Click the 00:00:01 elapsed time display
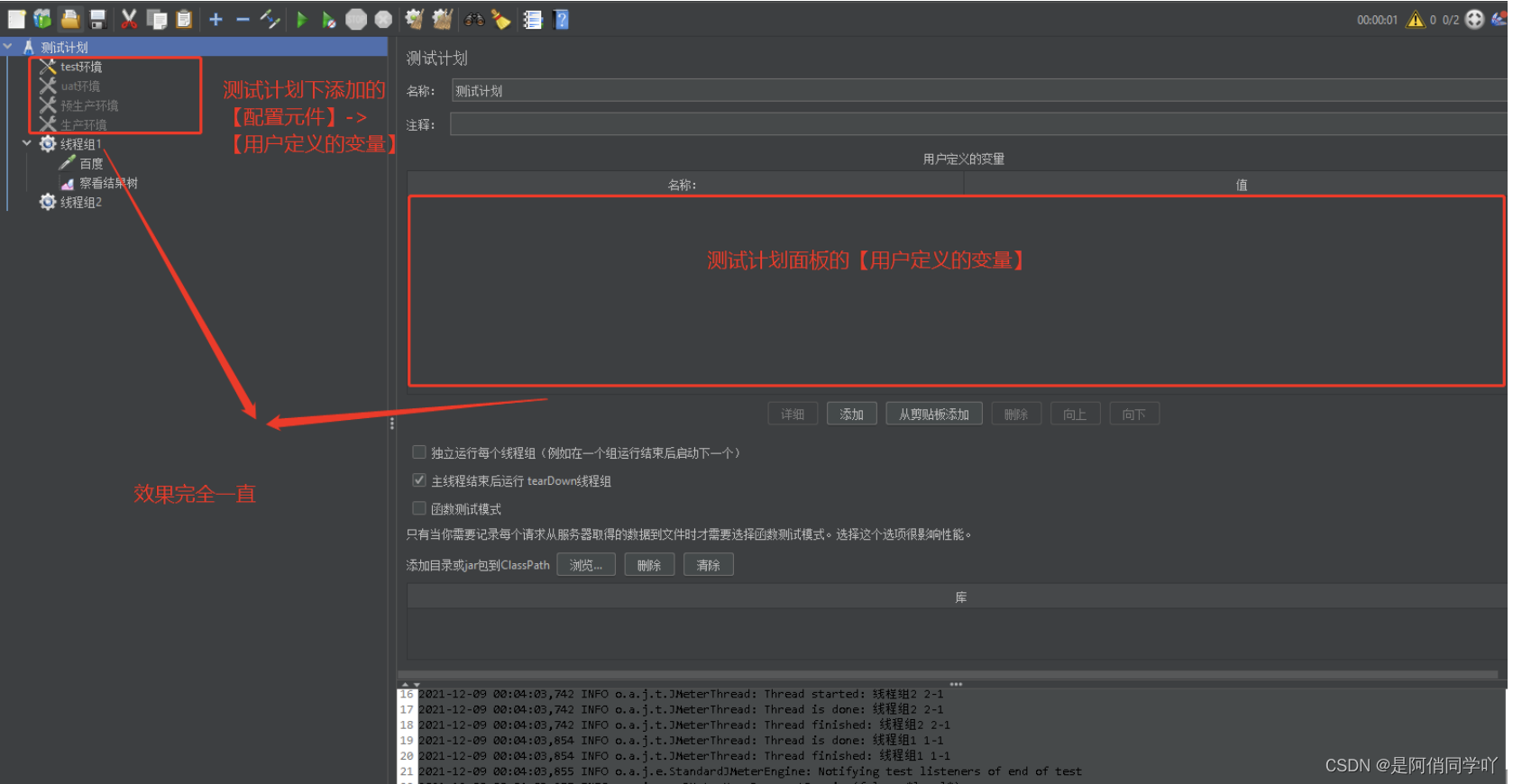The height and width of the screenshot is (784, 1513). click(x=1377, y=20)
